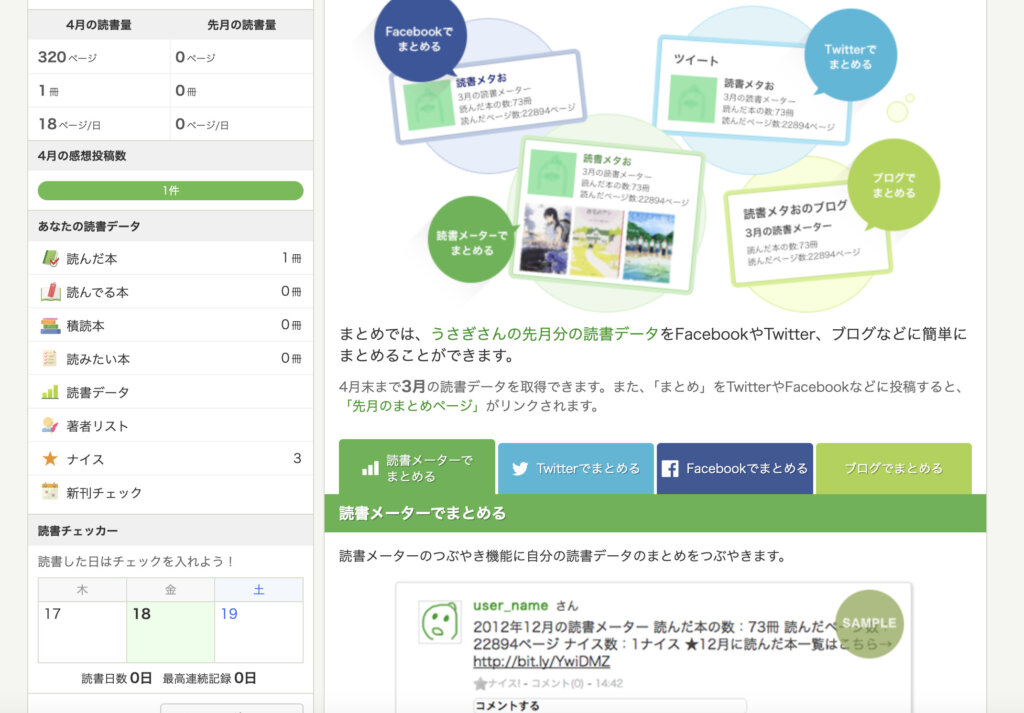Click the 読んでる本 open book icon

click(x=50, y=292)
